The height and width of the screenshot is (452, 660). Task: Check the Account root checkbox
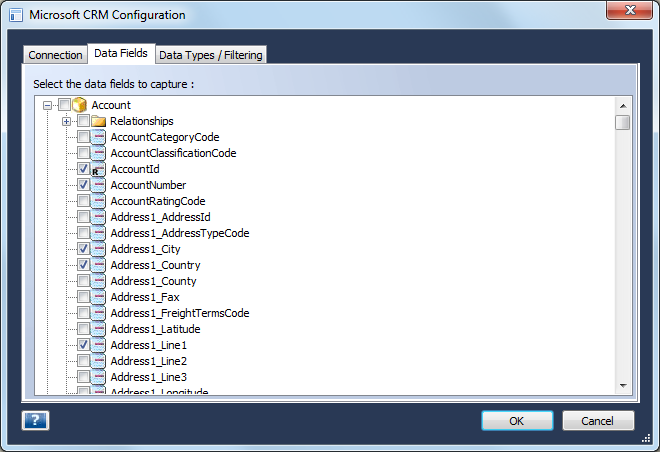click(64, 104)
